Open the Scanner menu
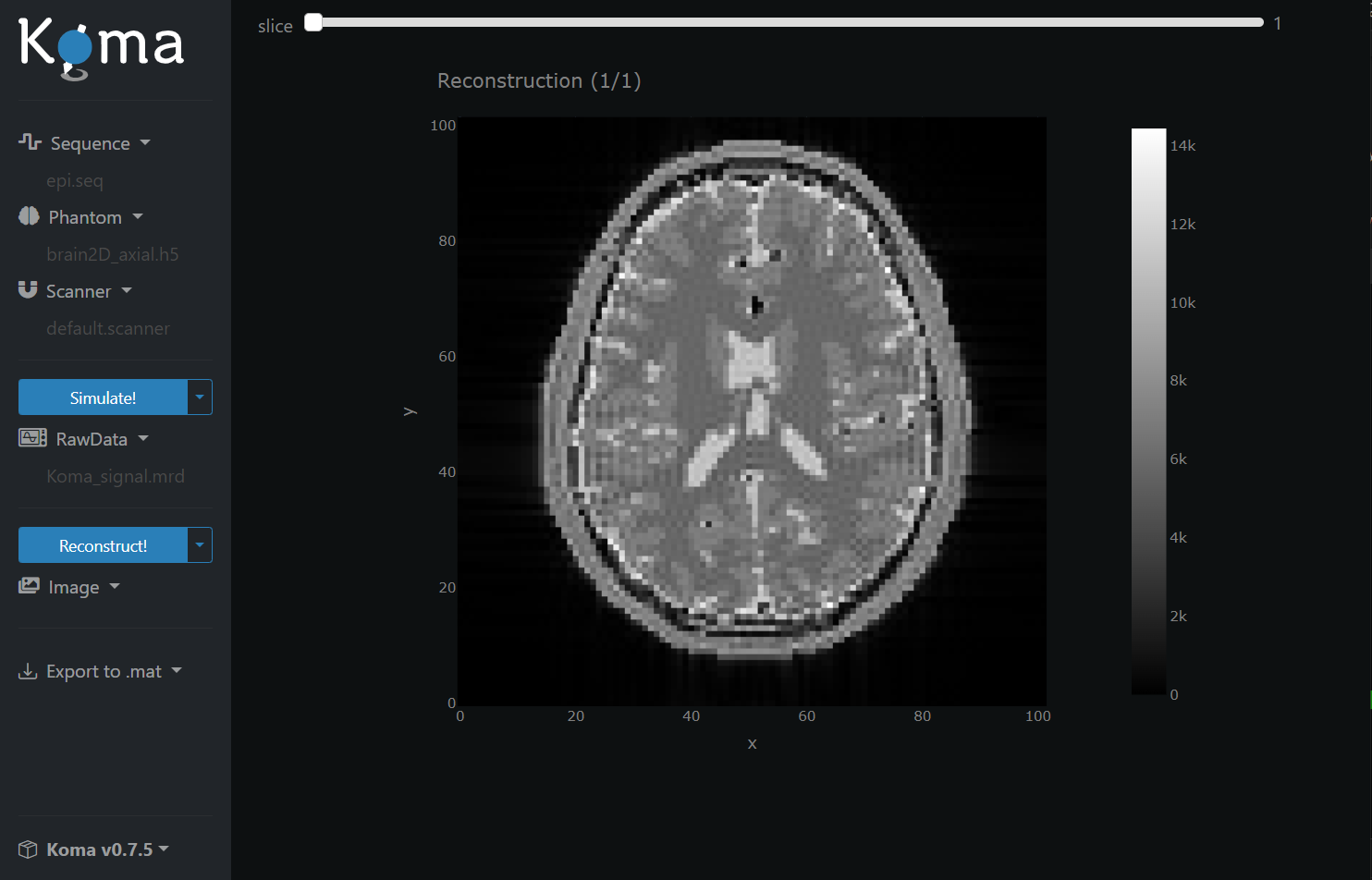 [80, 291]
